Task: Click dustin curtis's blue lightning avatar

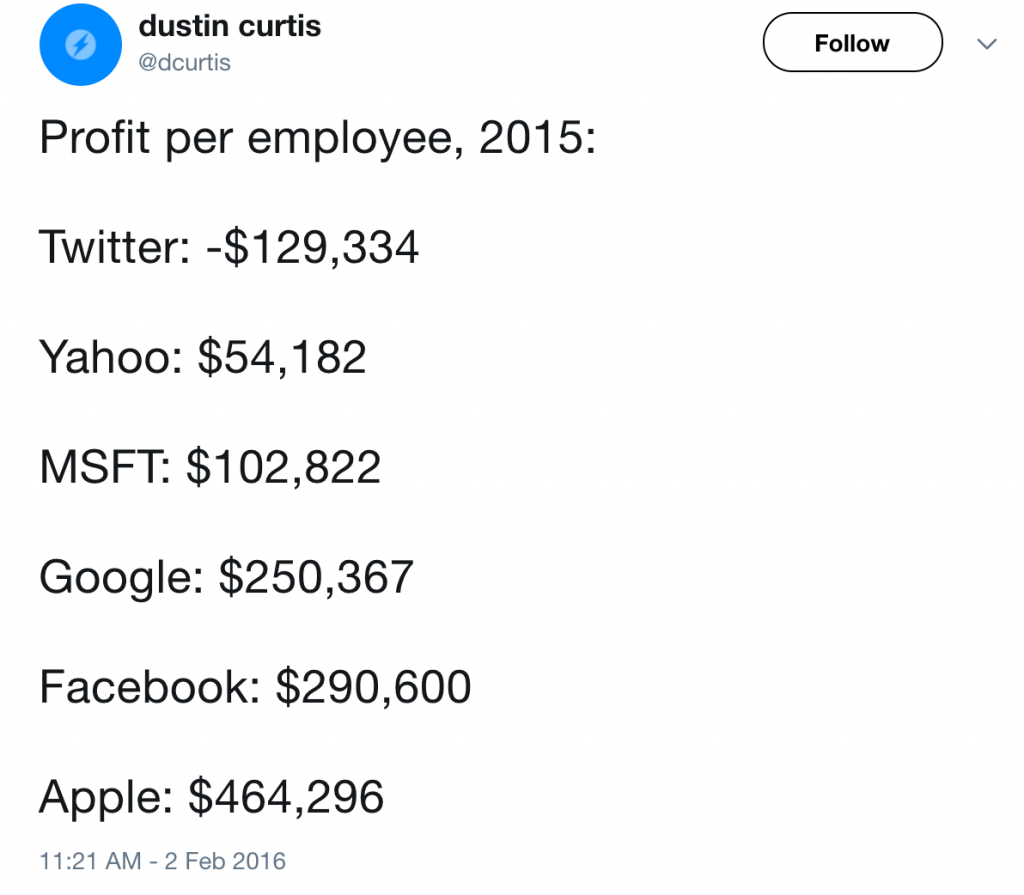Action: tap(78, 46)
